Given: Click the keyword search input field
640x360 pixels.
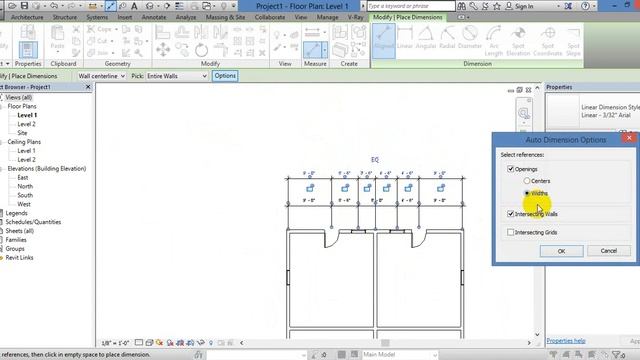Looking at the screenshot, I should click(411, 6).
